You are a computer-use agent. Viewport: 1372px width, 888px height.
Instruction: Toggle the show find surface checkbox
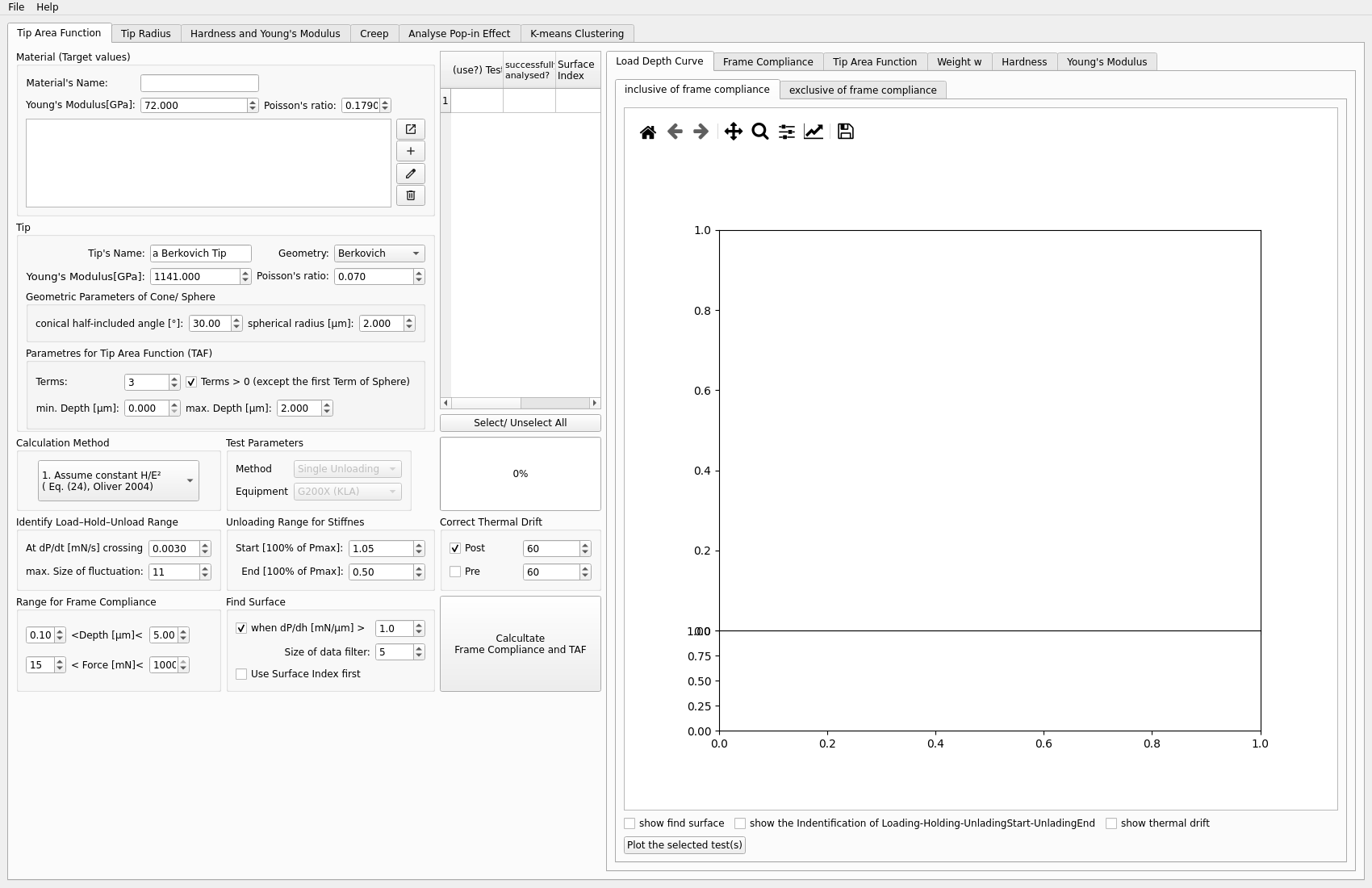pyautogui.click(x=630, y=823)
